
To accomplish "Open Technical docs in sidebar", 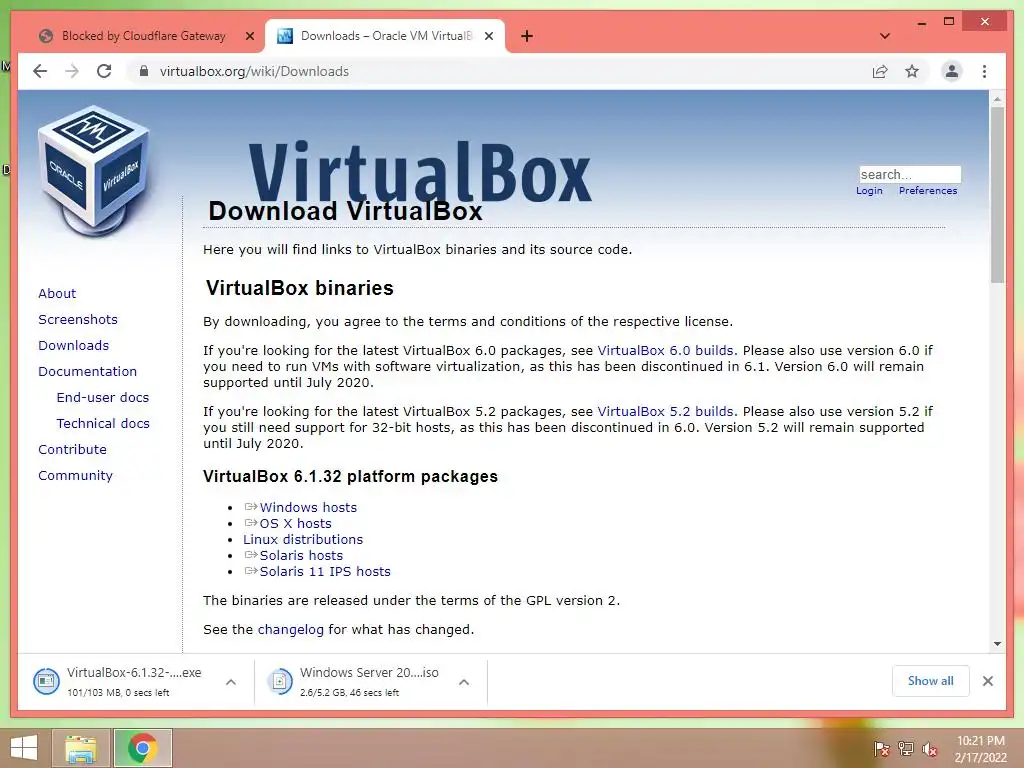I will click(103, 424).
